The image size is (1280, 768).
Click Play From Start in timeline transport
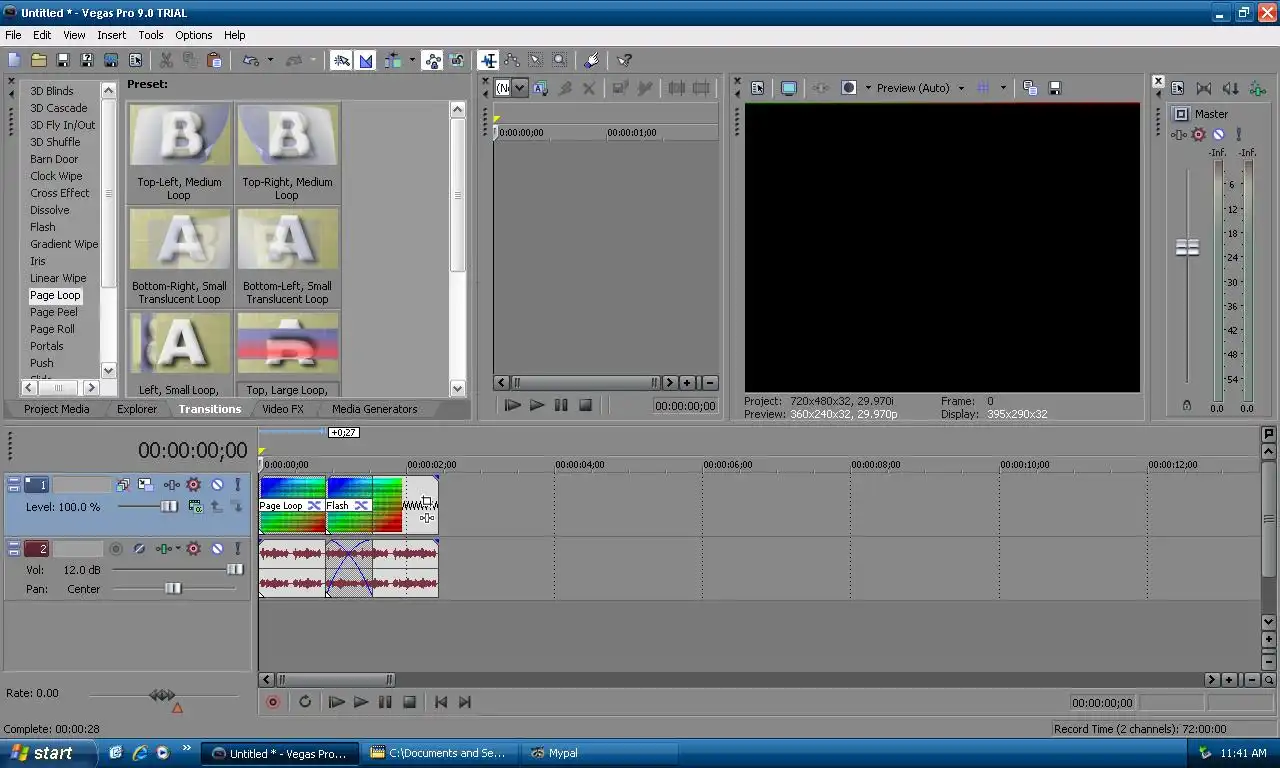(x=337, y=702)
